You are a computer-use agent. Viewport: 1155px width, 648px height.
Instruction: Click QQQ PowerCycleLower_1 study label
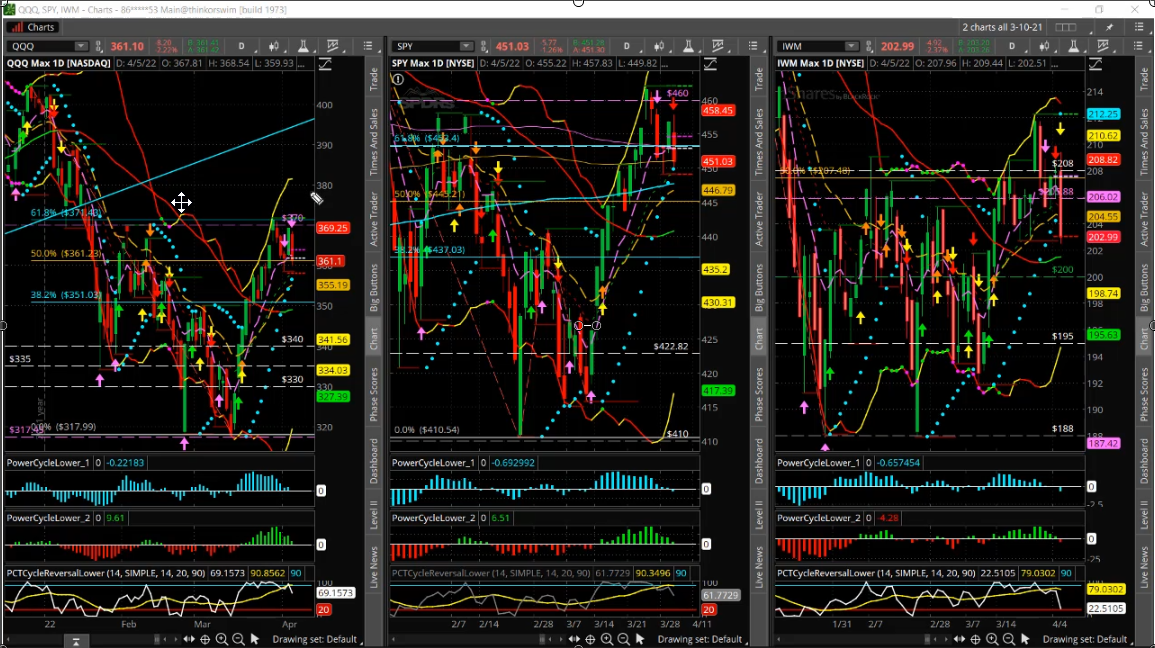[48, 462]
